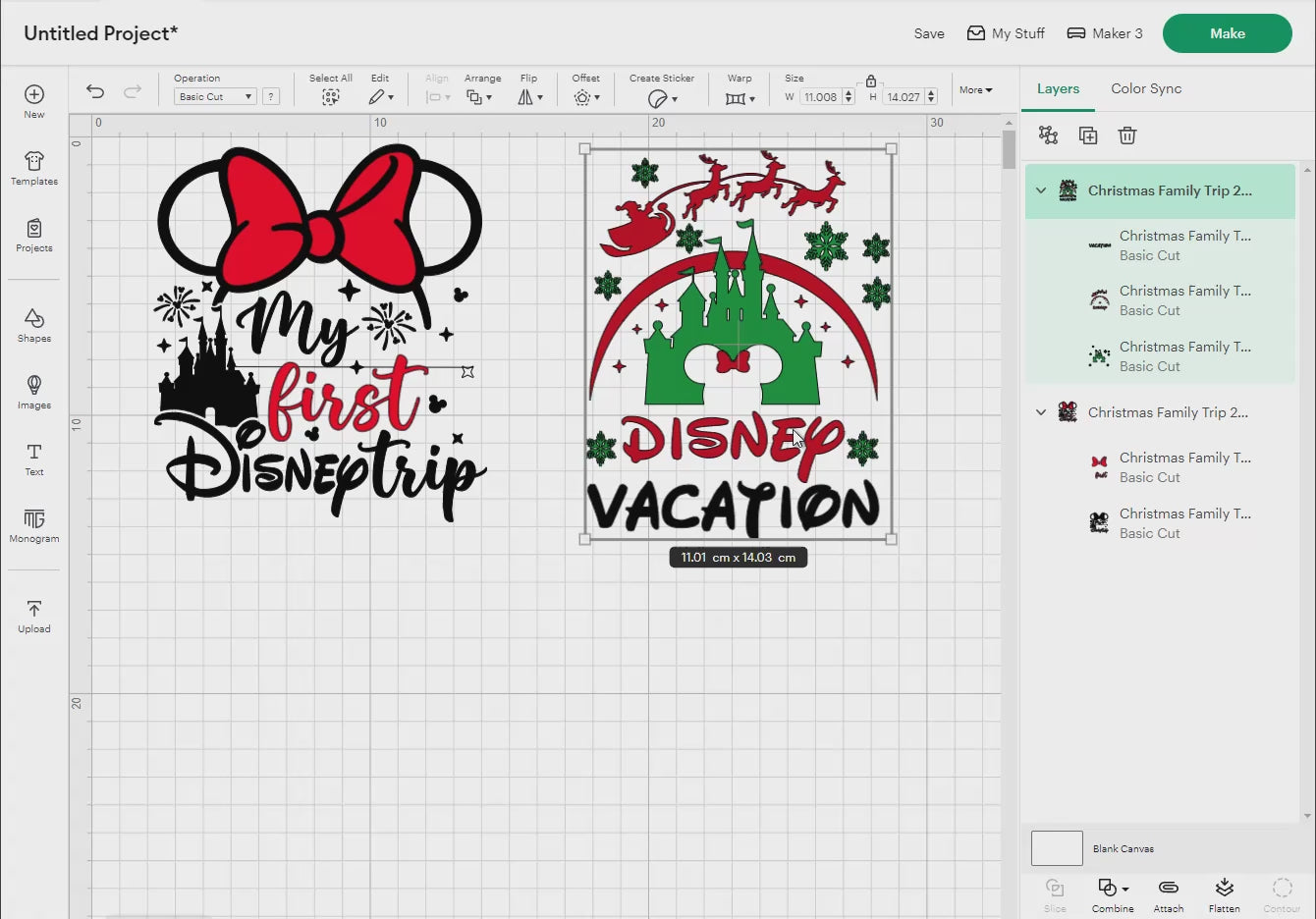Switch to the Layers tab
This screenshot has height=919, width=1316.
(x=1058, y=88)
